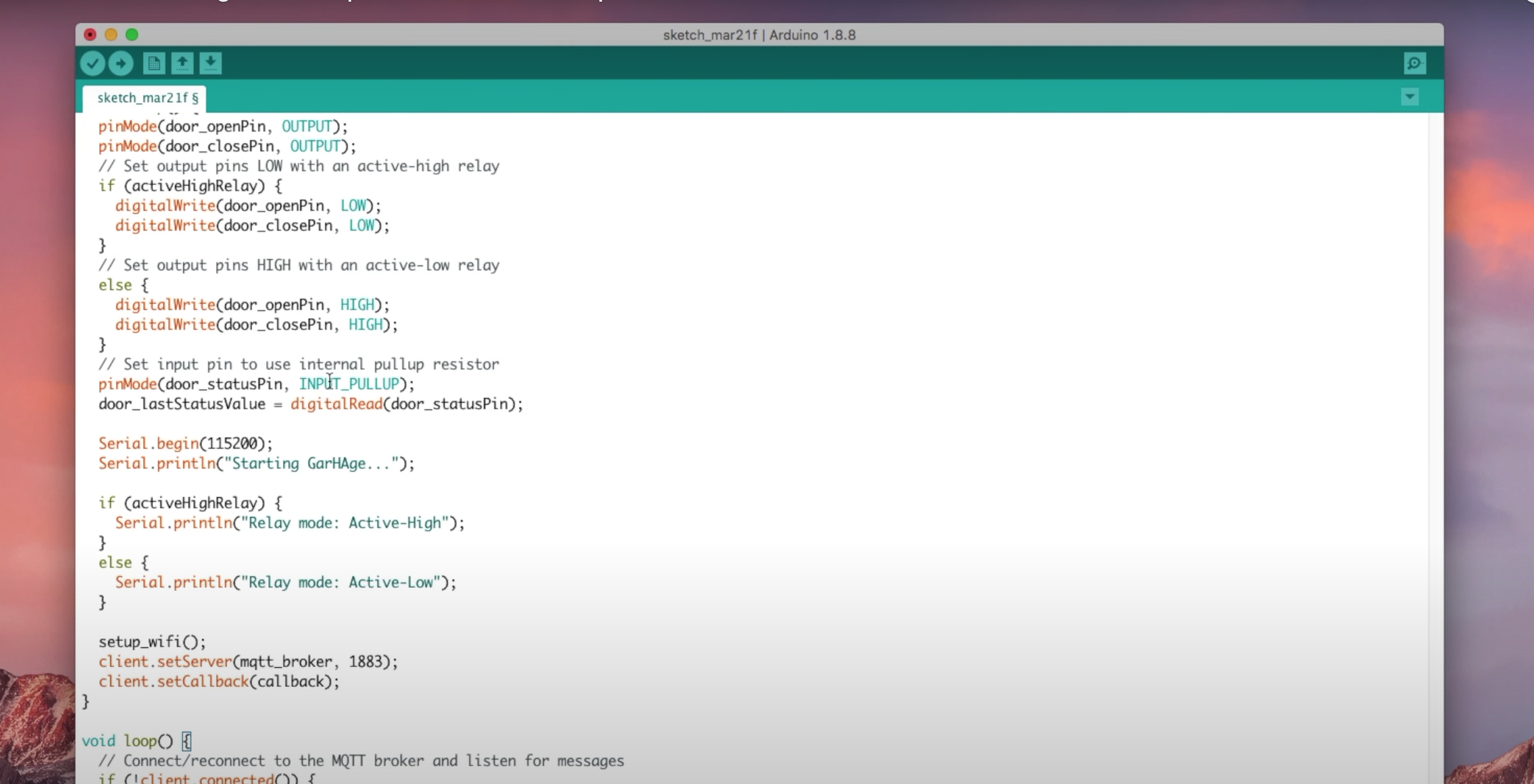The width and height of the screenshot is (1534, 784).
Task: Save the sketch with the down-arrow icon
Action: coord(210,63)
